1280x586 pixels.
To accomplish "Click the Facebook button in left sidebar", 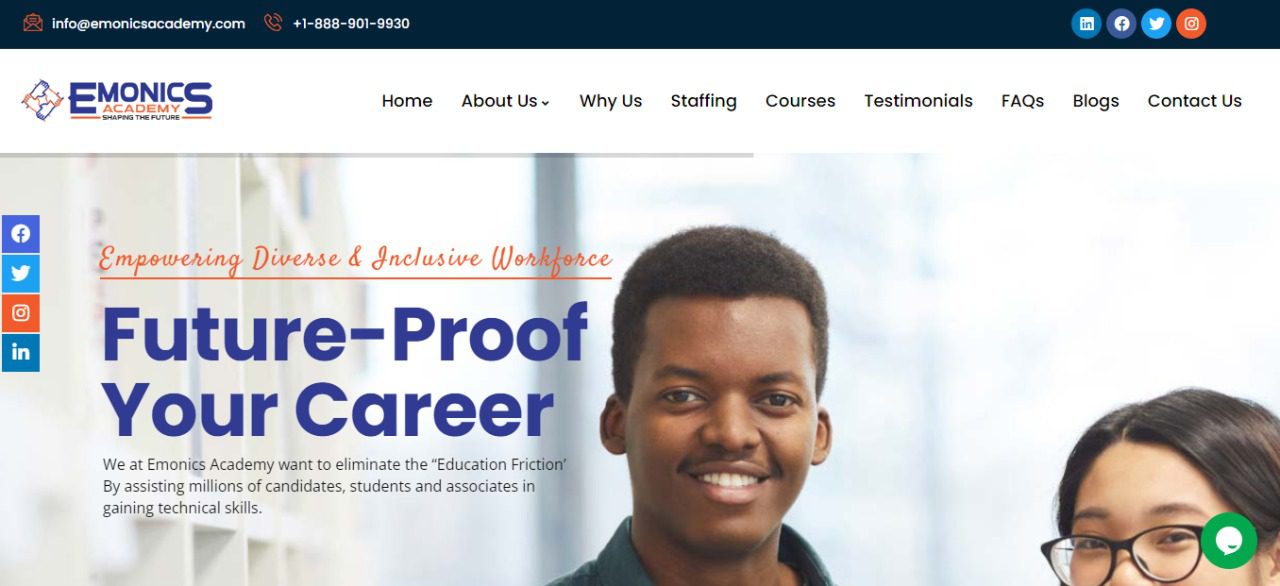I will 20,234.
